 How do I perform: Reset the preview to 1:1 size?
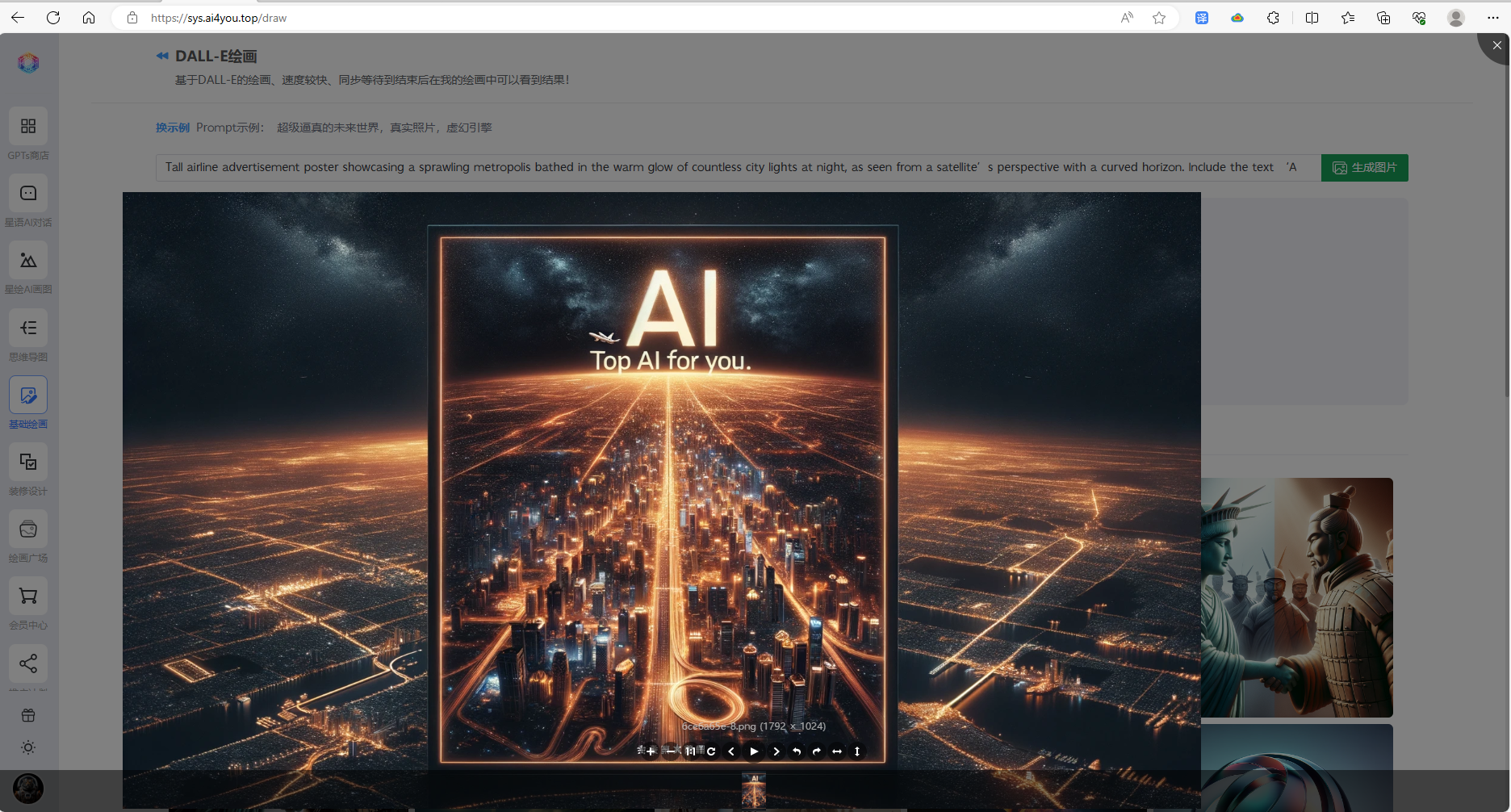(691, 751)
